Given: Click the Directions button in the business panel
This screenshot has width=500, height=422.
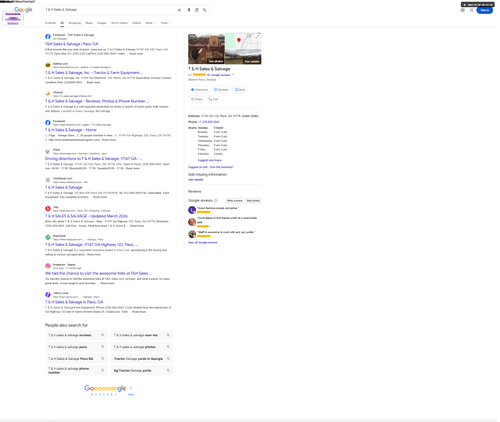Looking at the screenshot, I should [x=199, y=90].
